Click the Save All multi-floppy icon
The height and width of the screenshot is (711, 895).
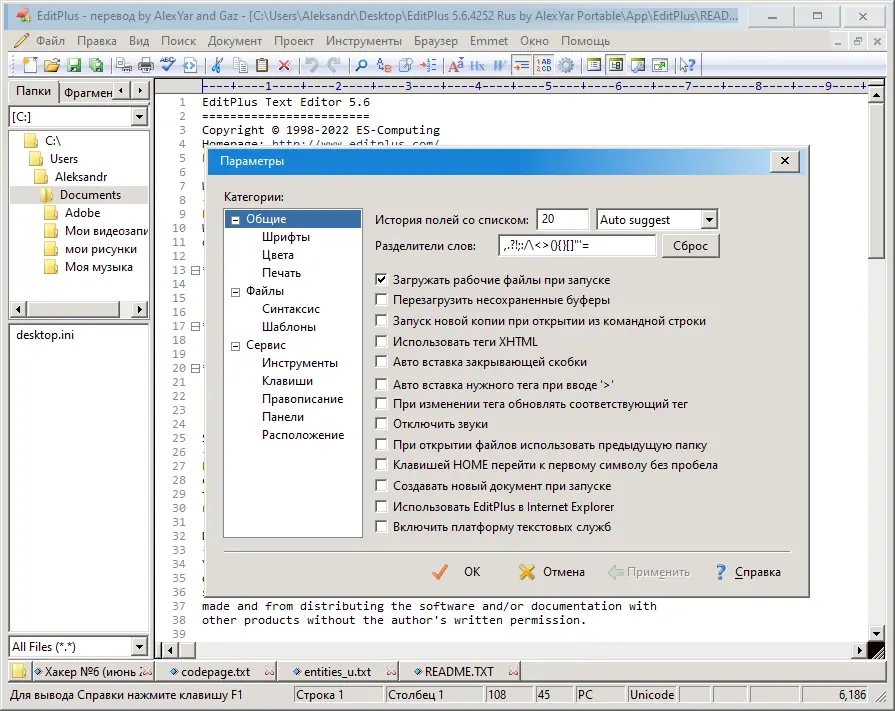tap(96, 65)
